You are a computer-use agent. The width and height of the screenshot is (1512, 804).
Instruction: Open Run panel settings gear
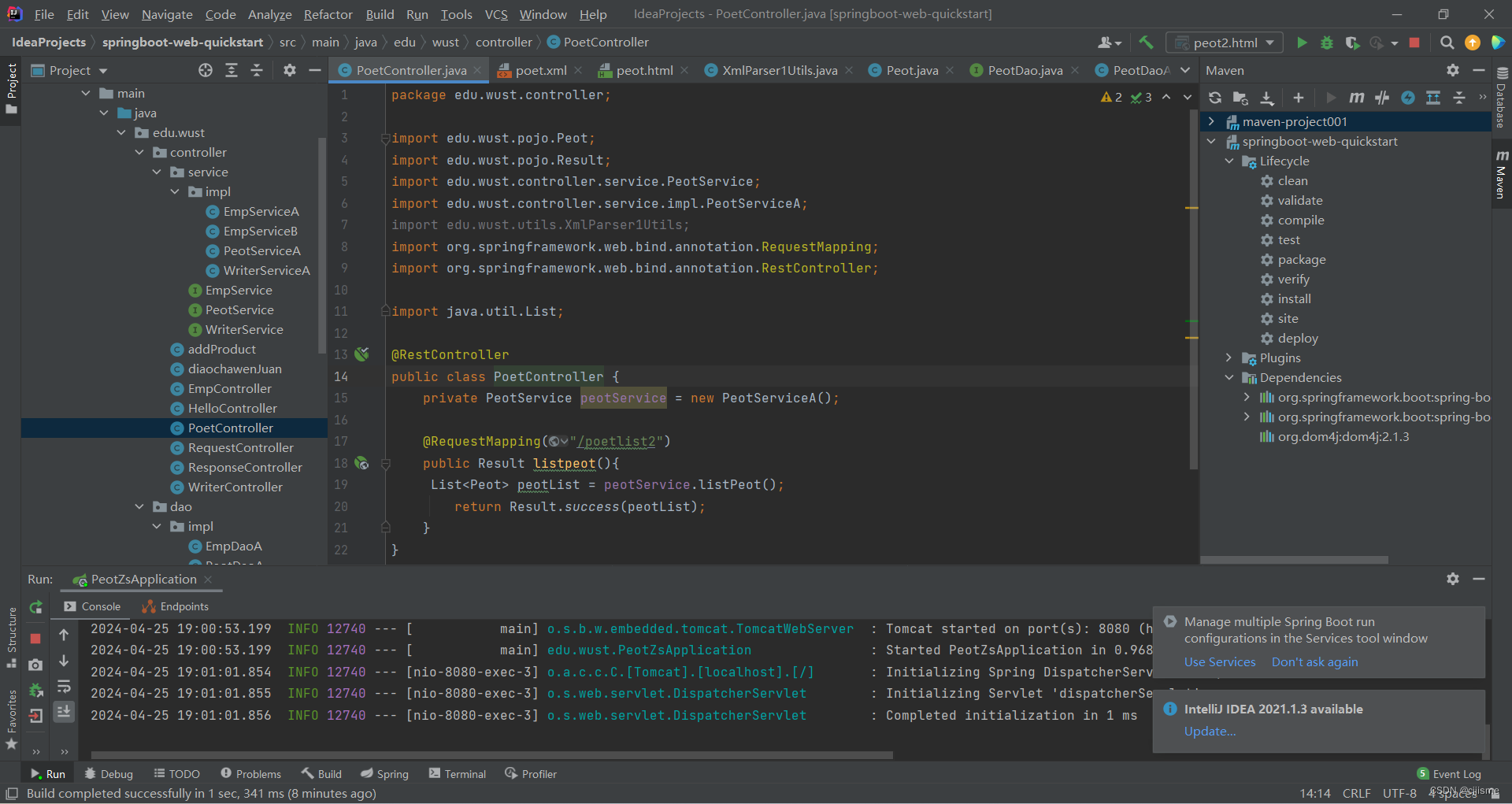1453,579
